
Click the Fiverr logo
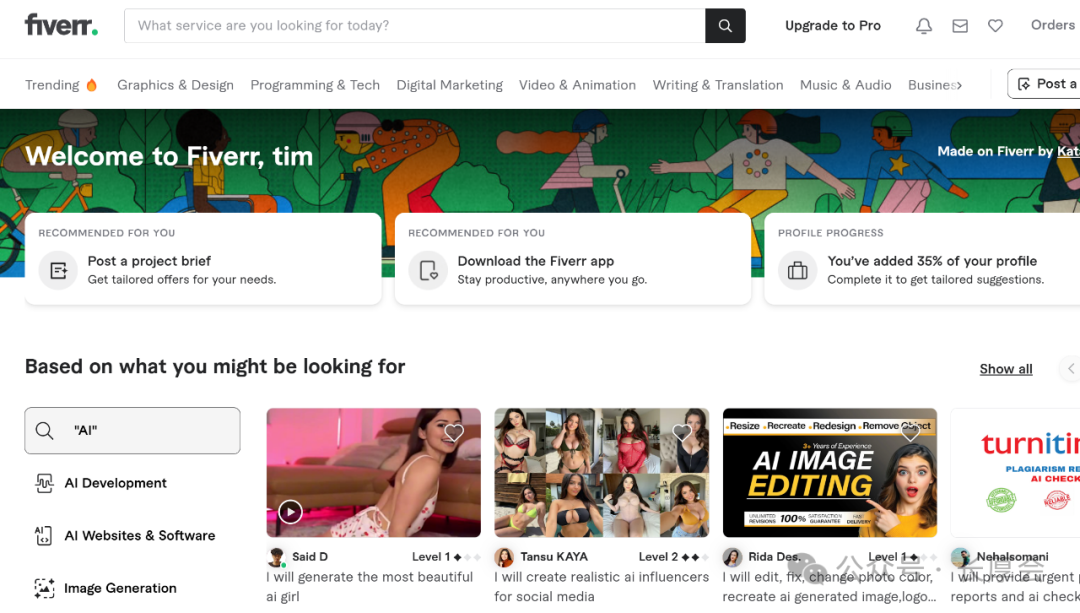61,25
